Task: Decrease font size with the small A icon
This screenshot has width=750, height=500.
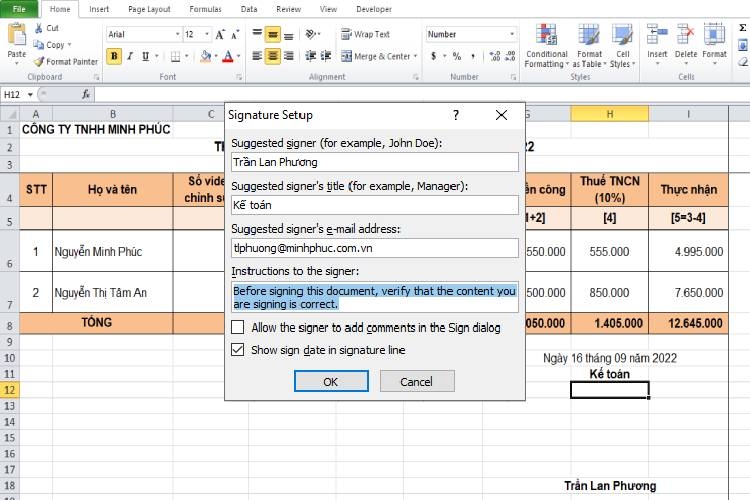Action: pos(235,34)
